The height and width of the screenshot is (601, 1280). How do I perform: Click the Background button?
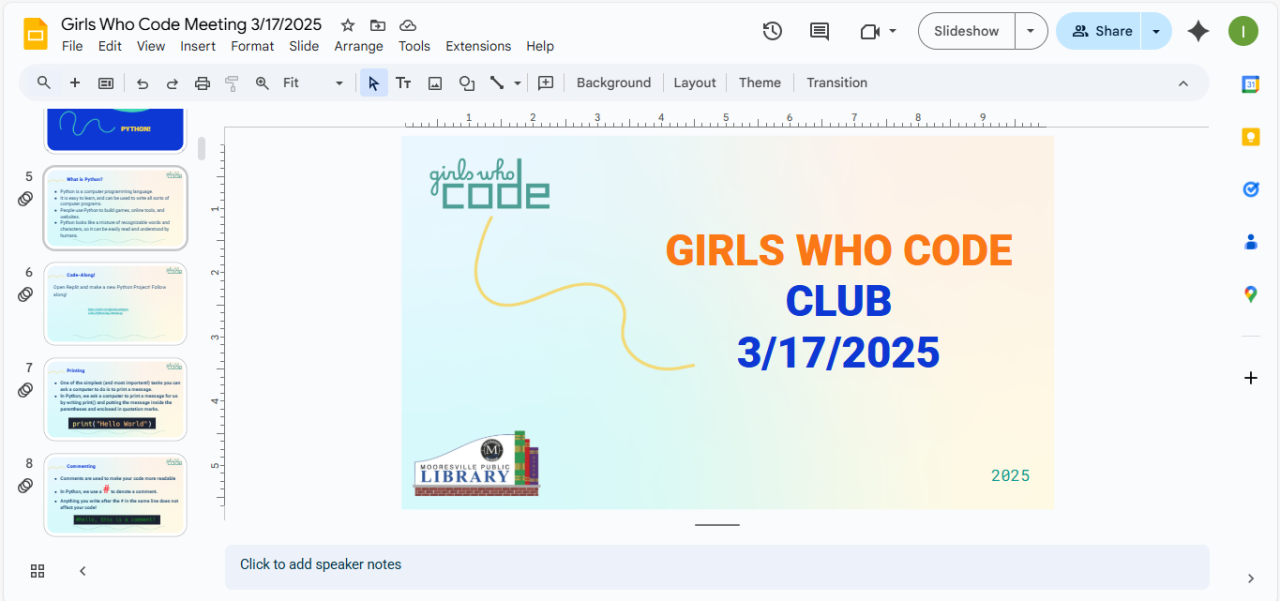[613, 83]
